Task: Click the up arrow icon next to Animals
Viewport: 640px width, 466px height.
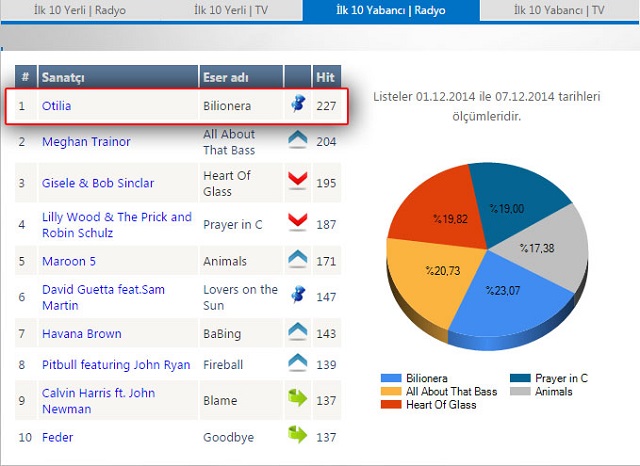Action: [x=297, y=260]
